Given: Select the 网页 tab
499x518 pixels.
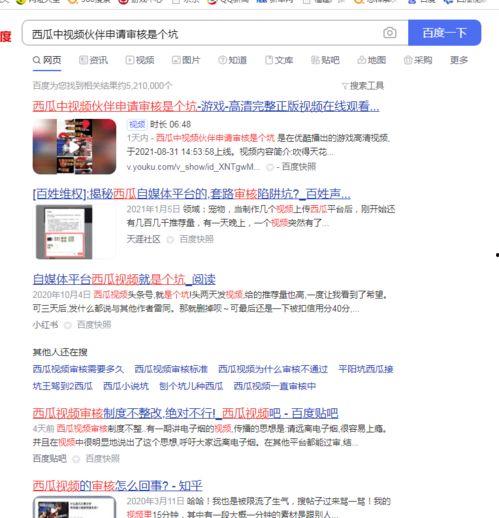Looking at the screenshot, I should click(x=47, y=60).
